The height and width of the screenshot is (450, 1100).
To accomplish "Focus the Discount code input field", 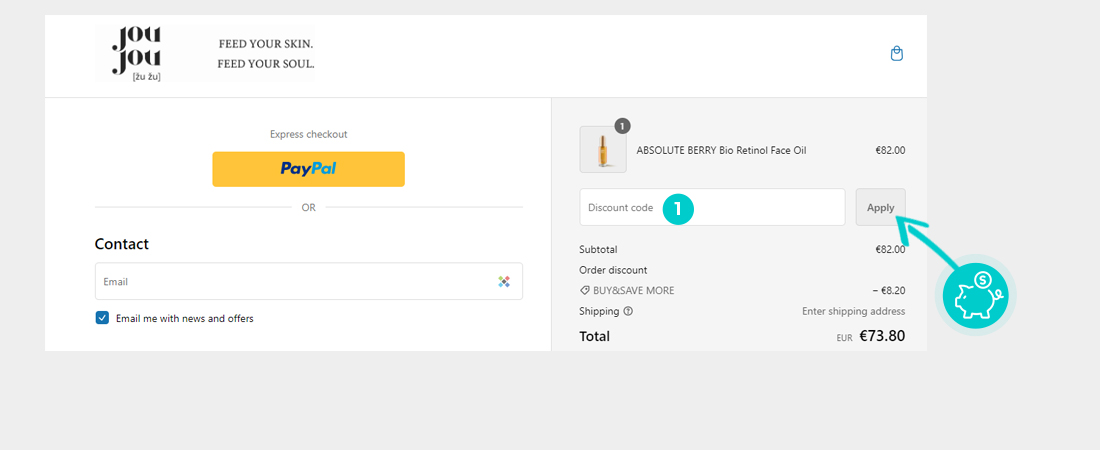I will pos(712,207).
